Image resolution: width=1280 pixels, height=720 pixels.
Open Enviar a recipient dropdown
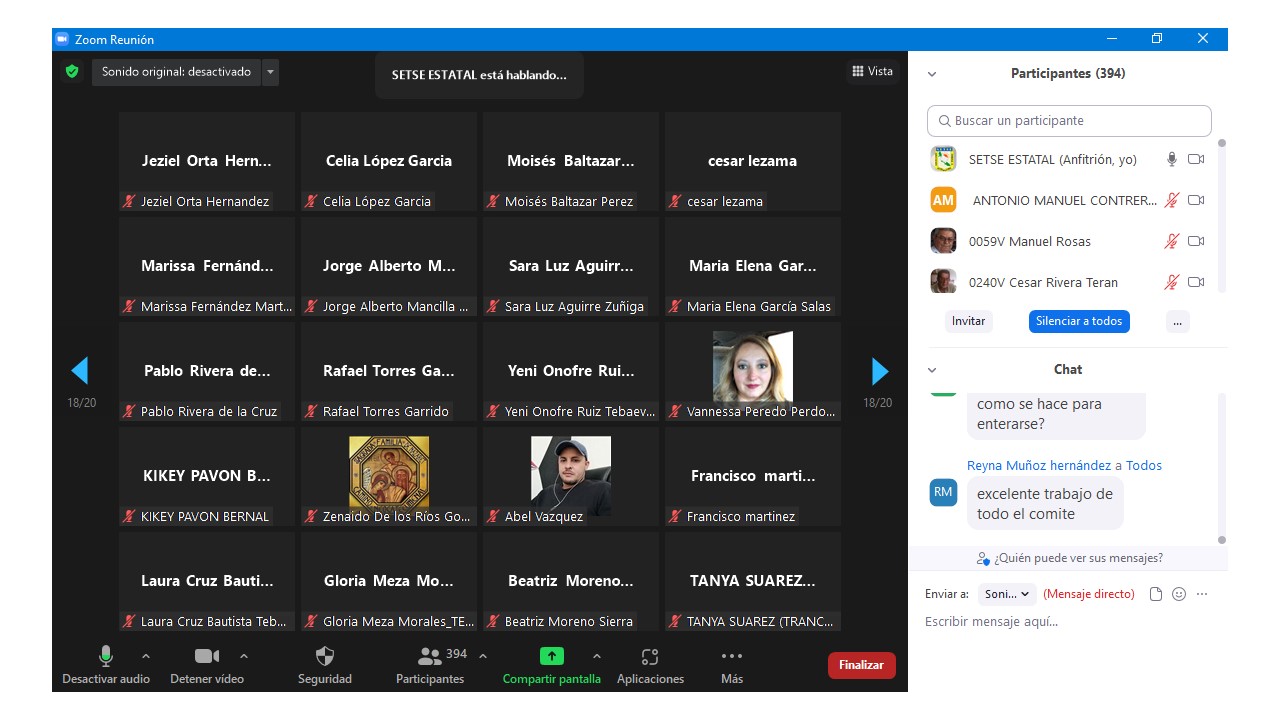[1007, 594]
